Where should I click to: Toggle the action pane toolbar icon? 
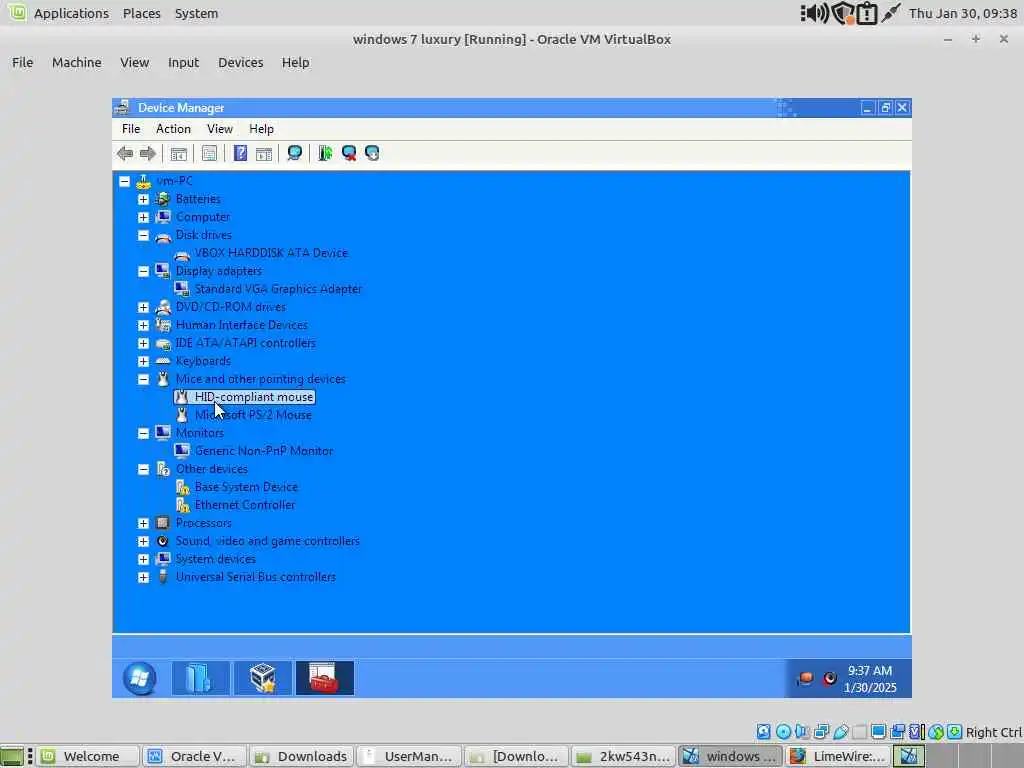pyautogui.click(x=264, y=153)
